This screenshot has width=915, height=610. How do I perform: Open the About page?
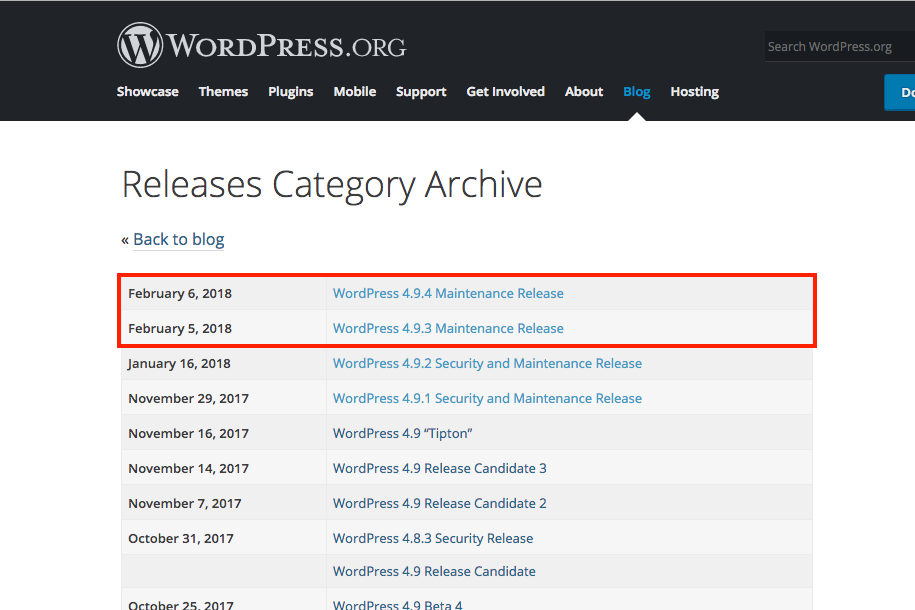[584, 92]
